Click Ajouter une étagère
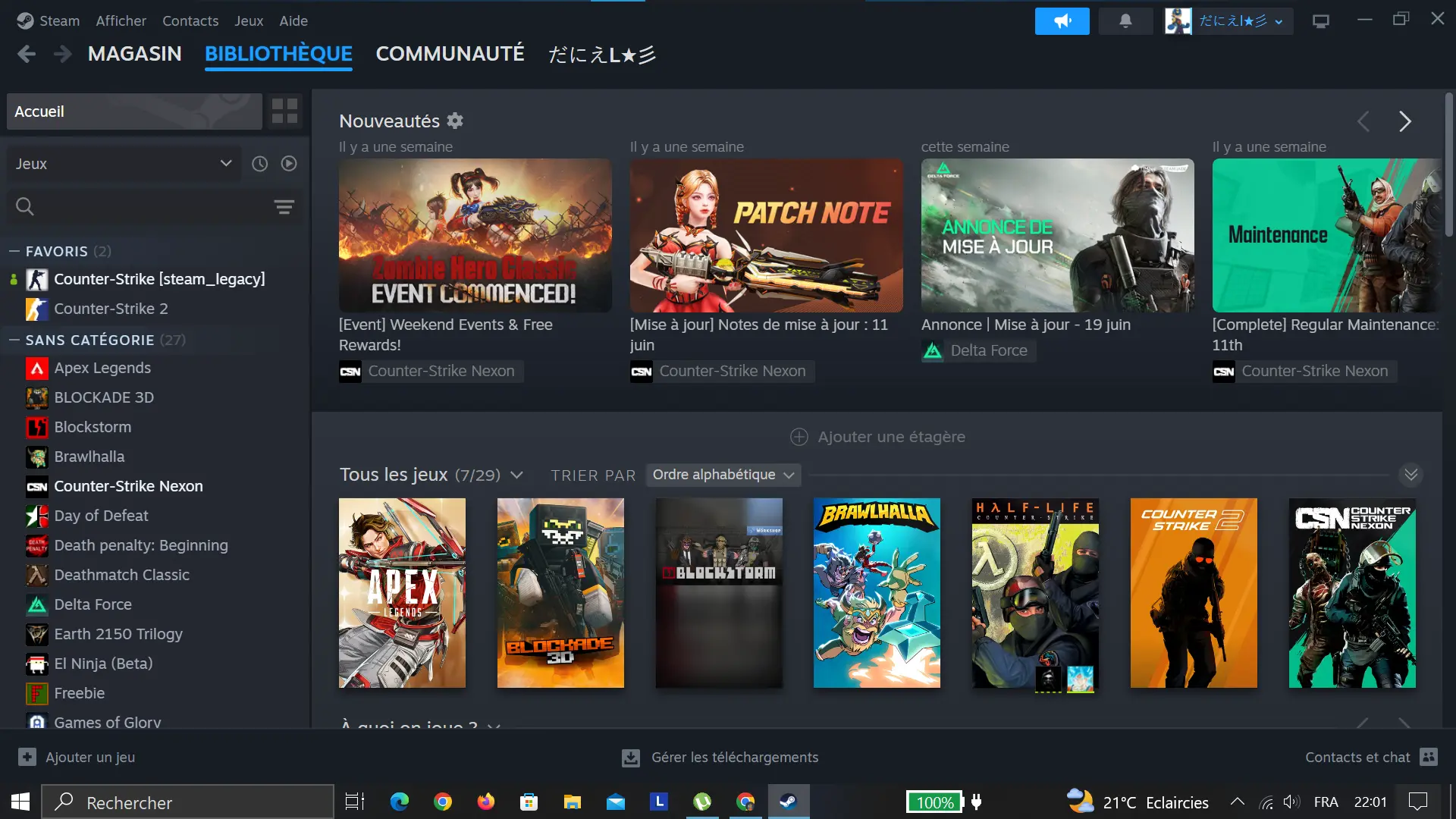 pos(877,437)
